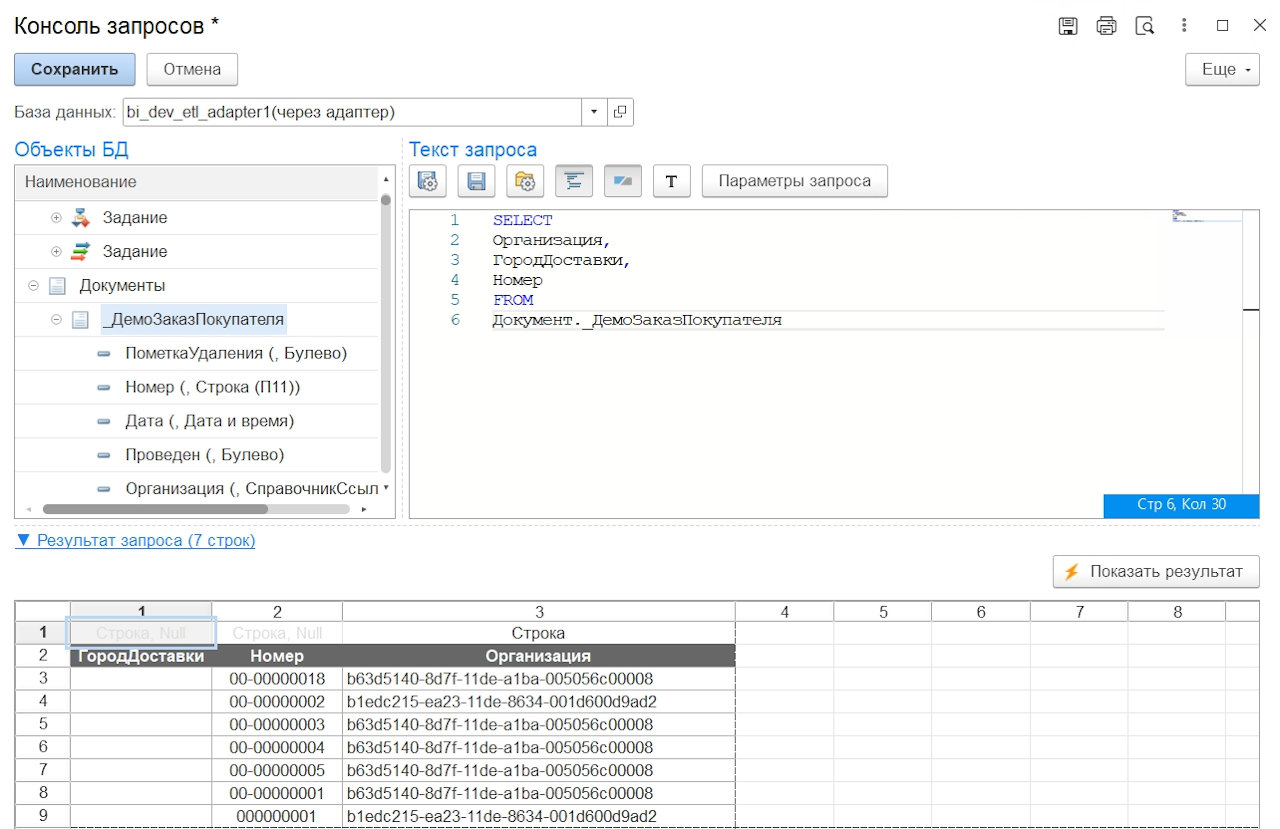Open the 'Еще' menu

coord(1221,70)
